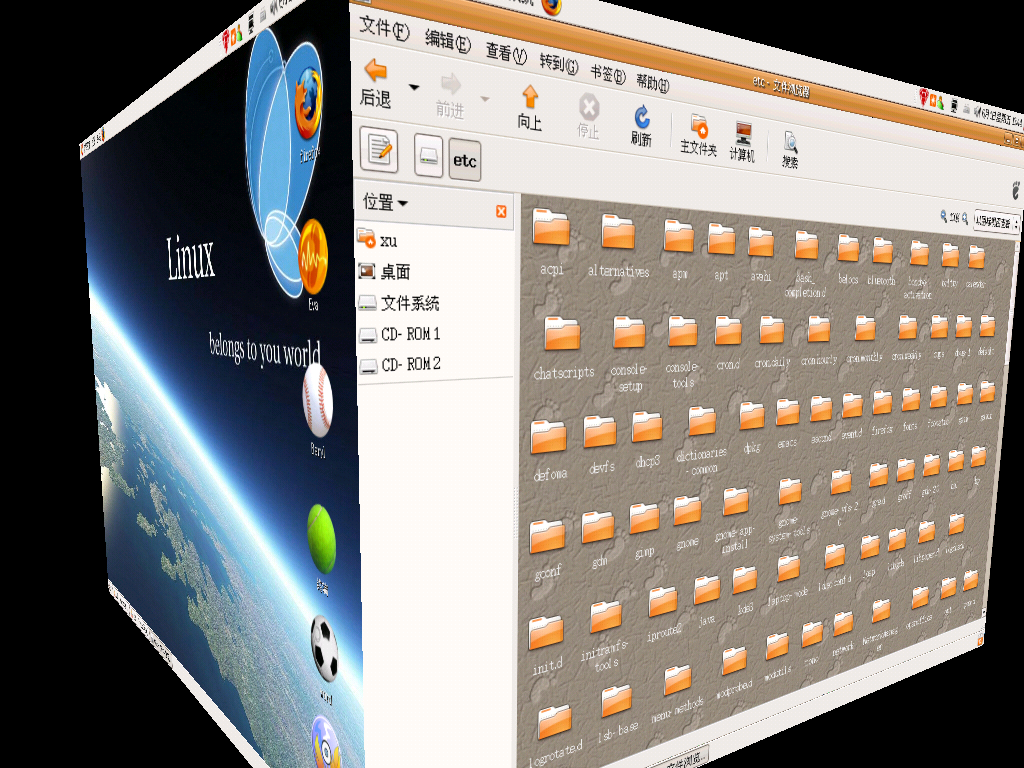Select the drive root path button

(428, 155)
